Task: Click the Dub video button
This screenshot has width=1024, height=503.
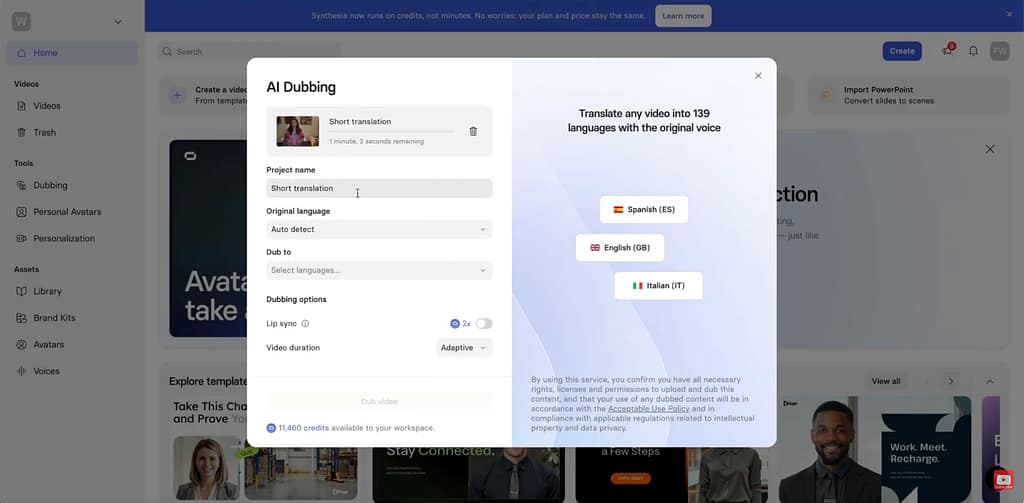Action: [379, 402]
